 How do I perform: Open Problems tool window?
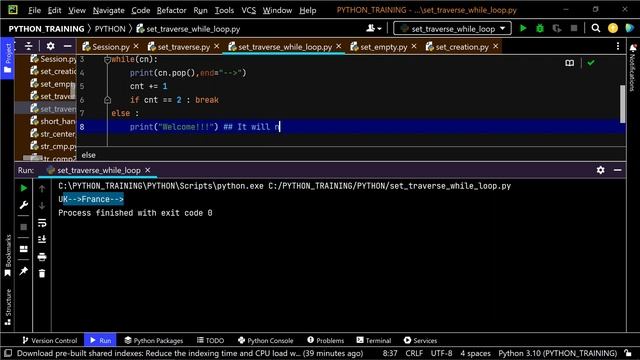pyautogui.click(x=325, y=340)
